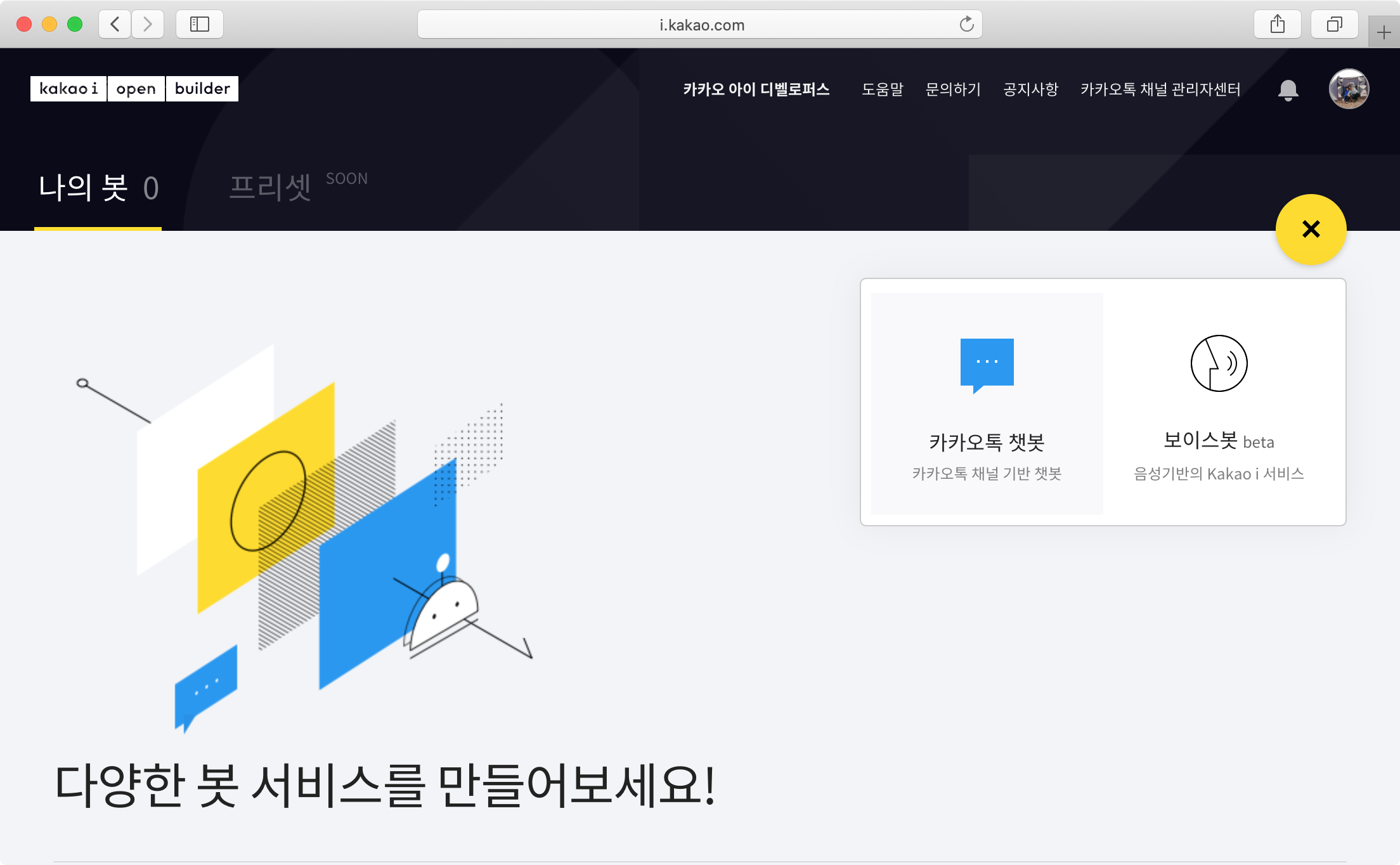1400x865 pixels.
Task: Click the notification bell icon
Action: pyautogui.click(x=1288, y=90)
